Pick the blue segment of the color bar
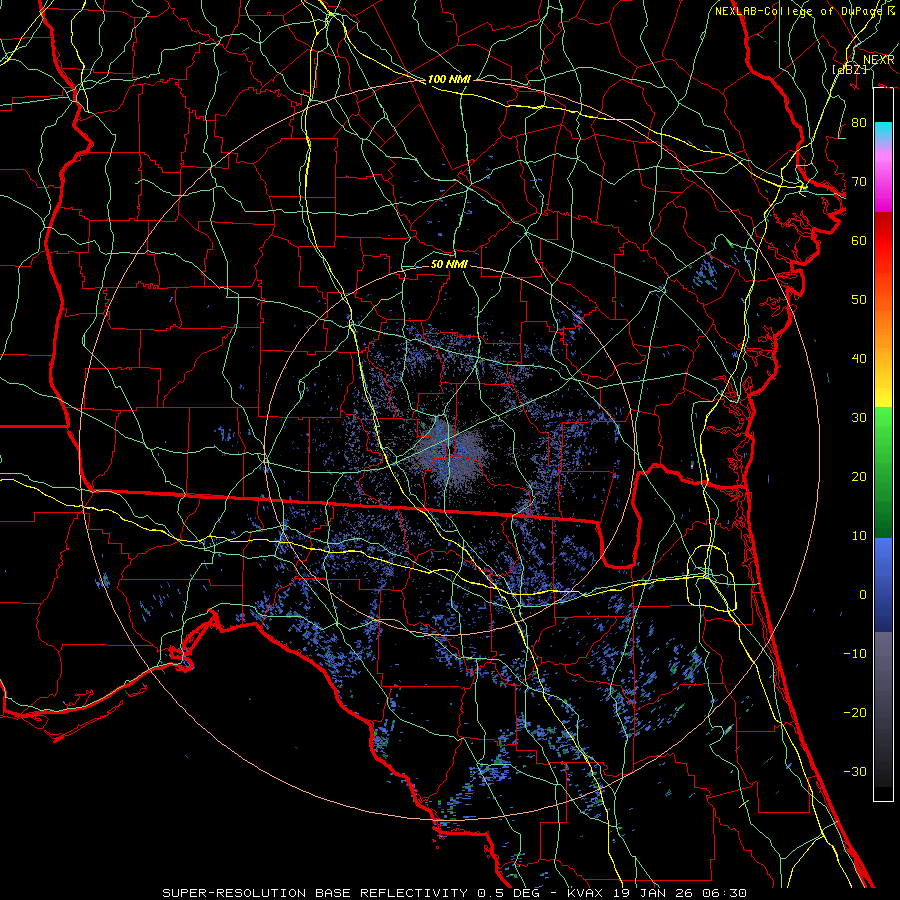The height and width of the screenshot is (900, 900). [x=883, y=585]
